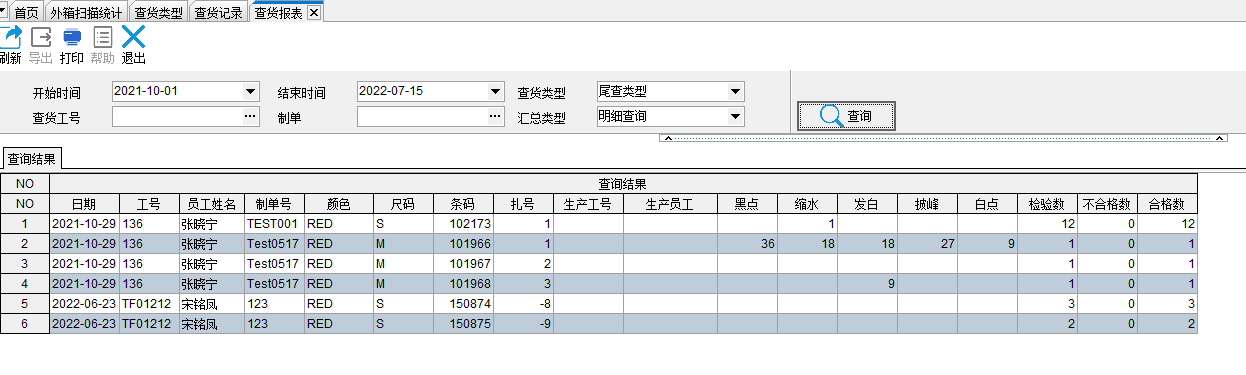Image resolution: width=1246 pixels, height=375 pixels.
Task: Click the 发白 value 9 in row 4
Action: point(868,284)
